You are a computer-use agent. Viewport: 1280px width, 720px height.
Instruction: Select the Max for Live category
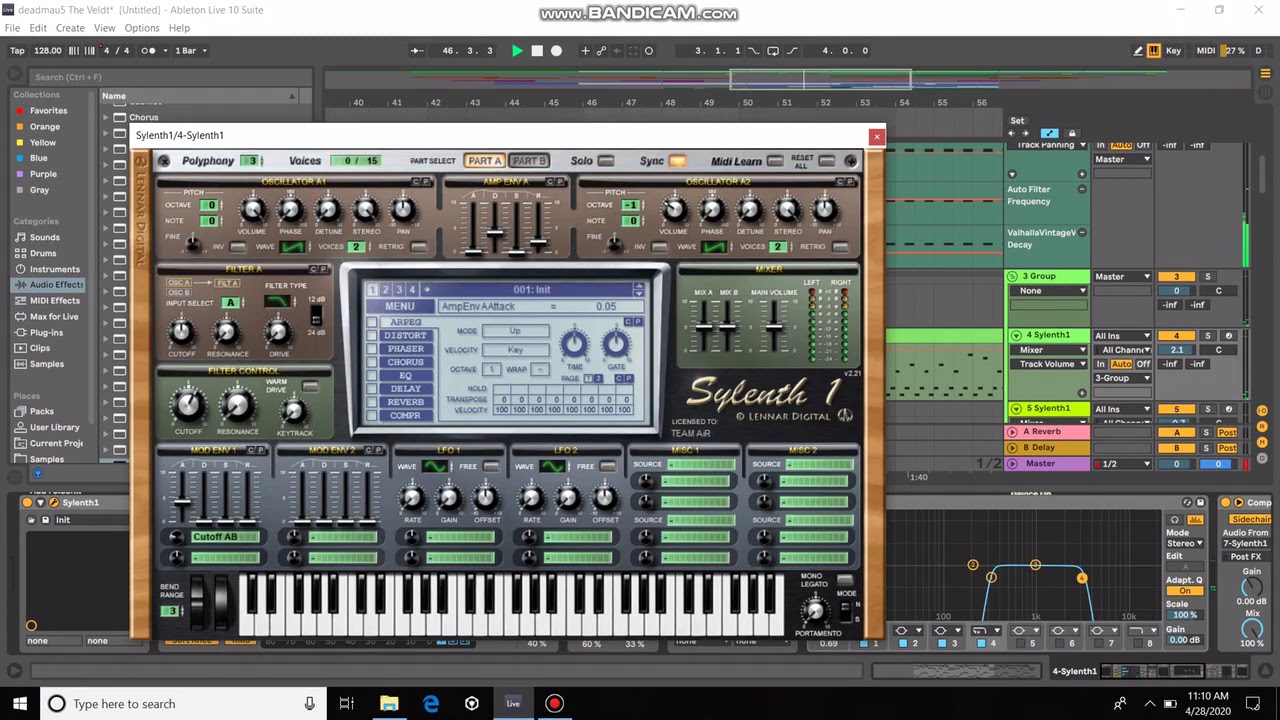(x=54, y=316)
